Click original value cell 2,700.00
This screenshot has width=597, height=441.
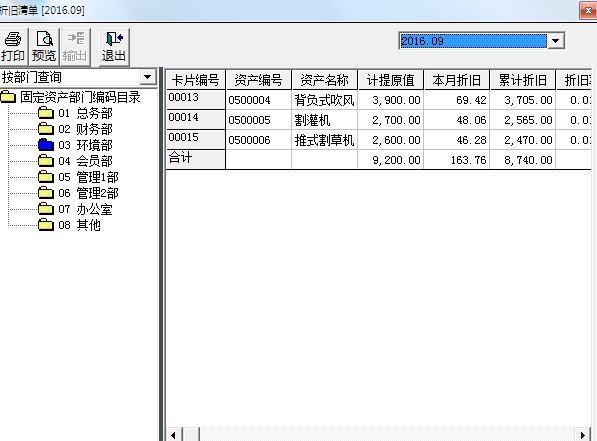point(391,120)
